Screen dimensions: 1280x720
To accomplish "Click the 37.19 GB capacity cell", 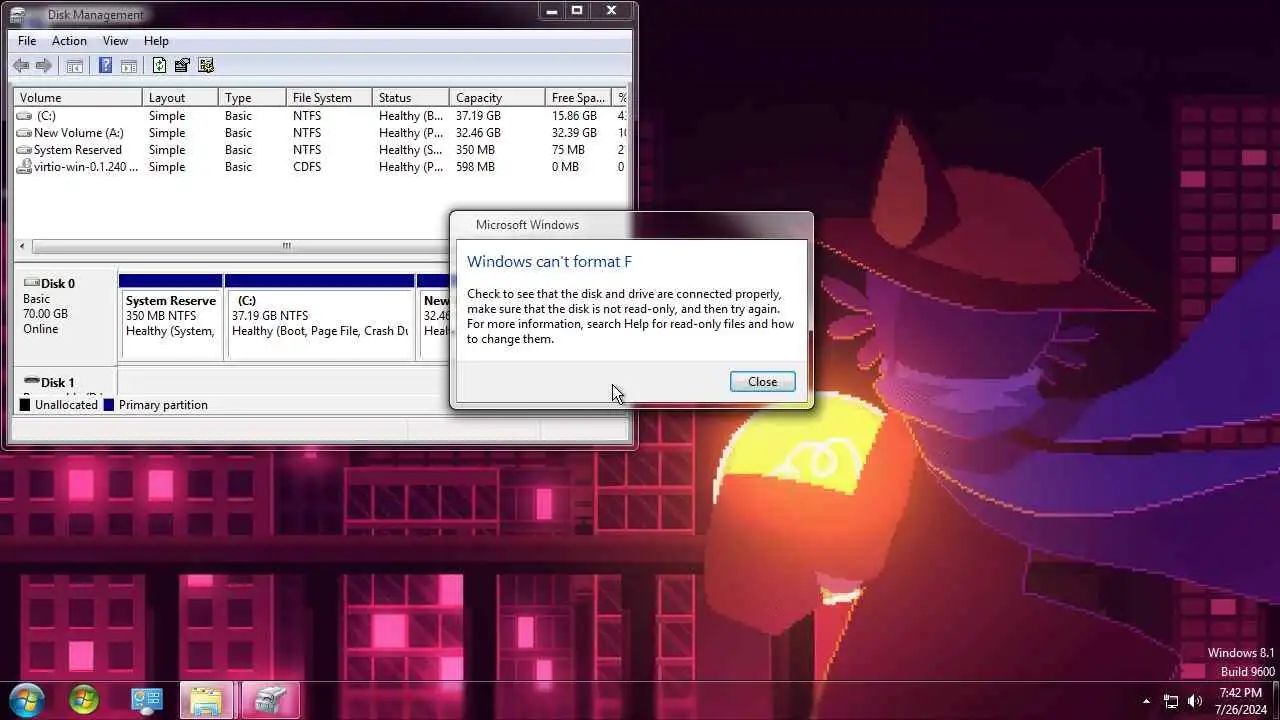I will [478, 116].
